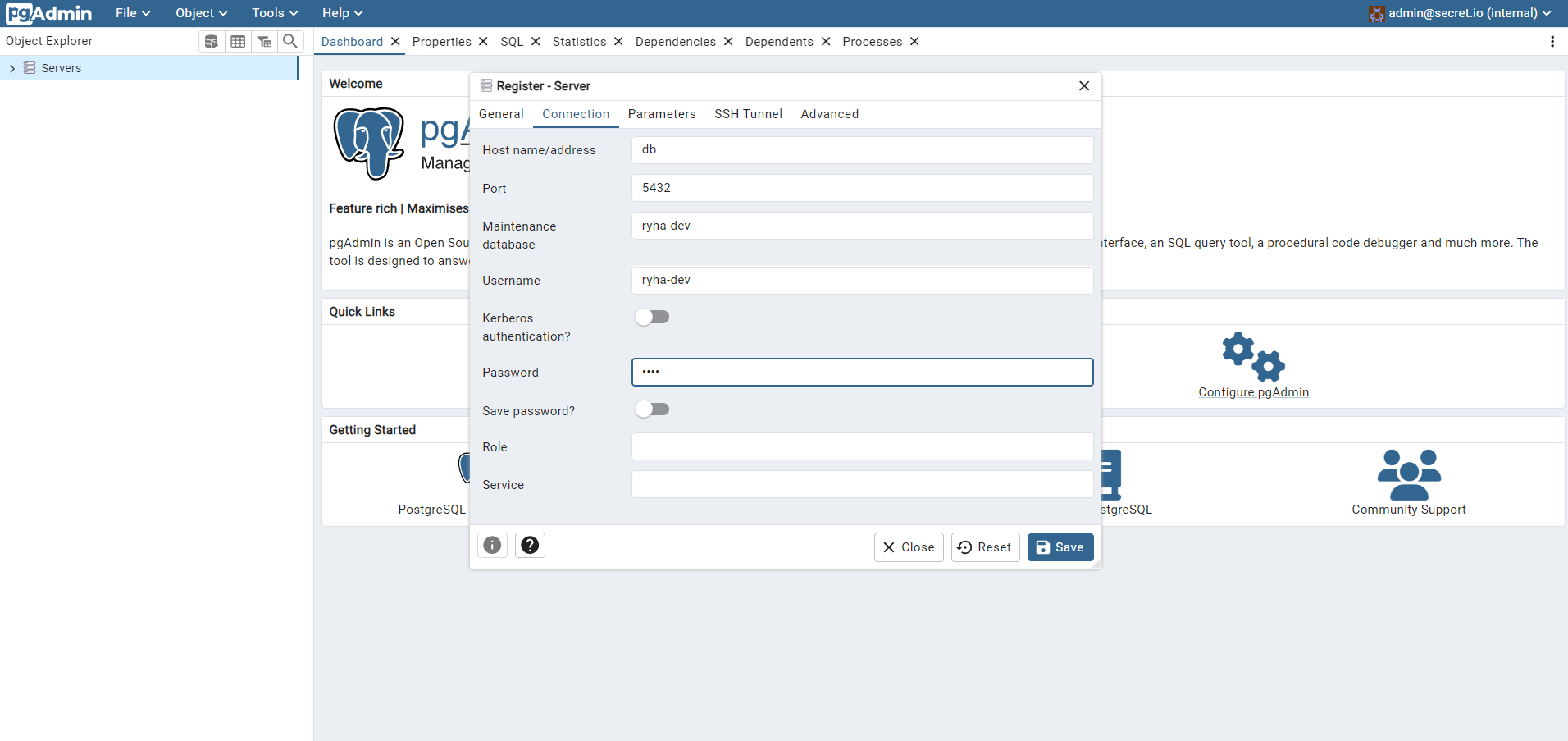Open the SSH Tunnel tab
Image resolution: width=1568 pixels, height=741 pixels.
[748, 114]
